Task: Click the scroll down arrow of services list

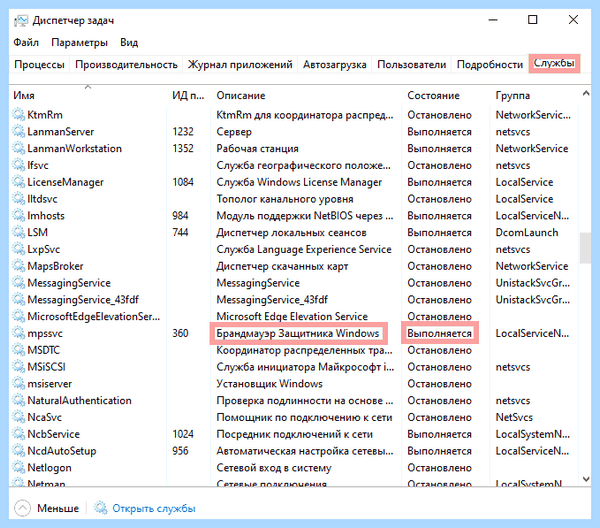Action: coord(585,479)
